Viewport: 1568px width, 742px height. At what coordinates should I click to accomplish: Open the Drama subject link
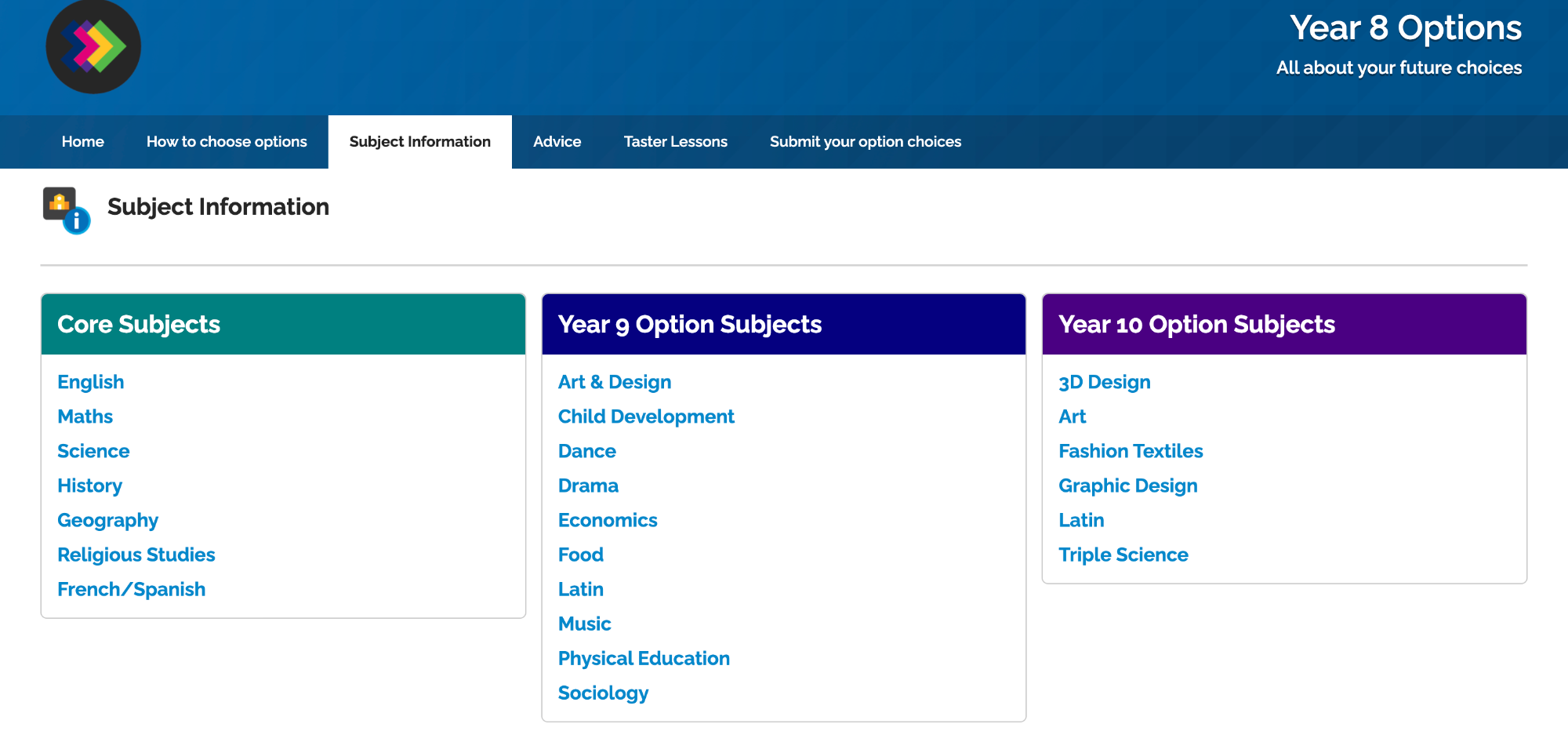click(588, 486)
